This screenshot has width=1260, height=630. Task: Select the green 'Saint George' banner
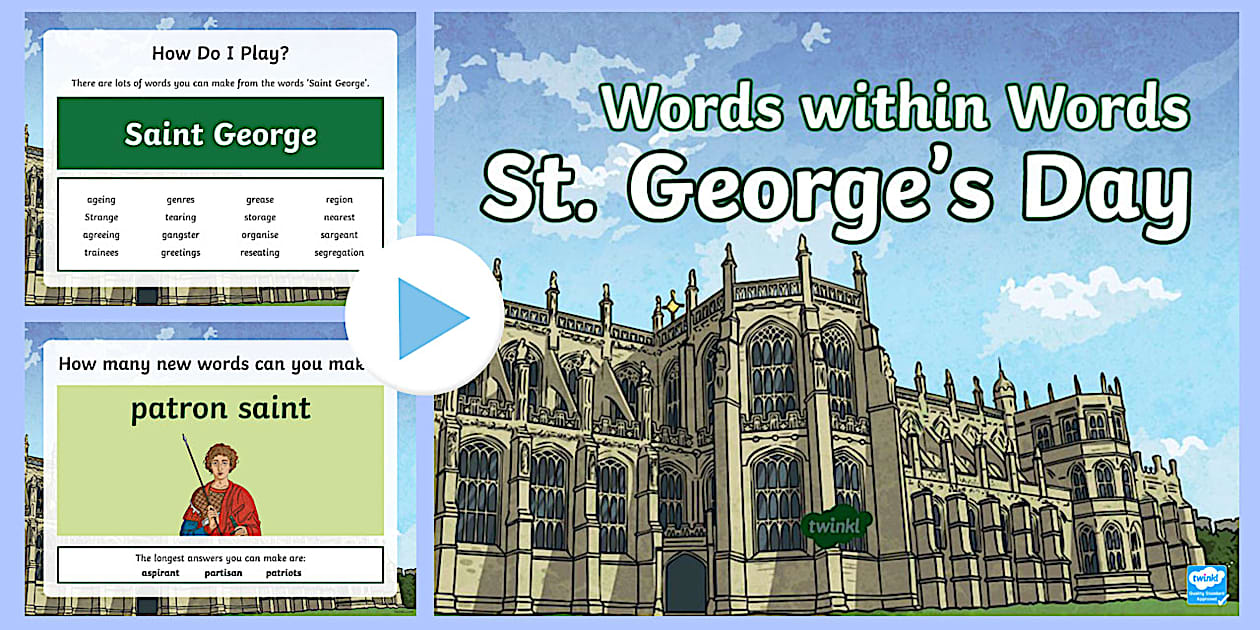point(220,134)
